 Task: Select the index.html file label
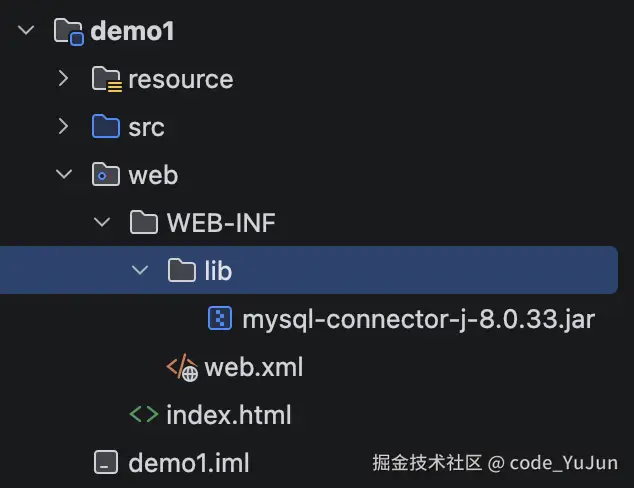228,415
